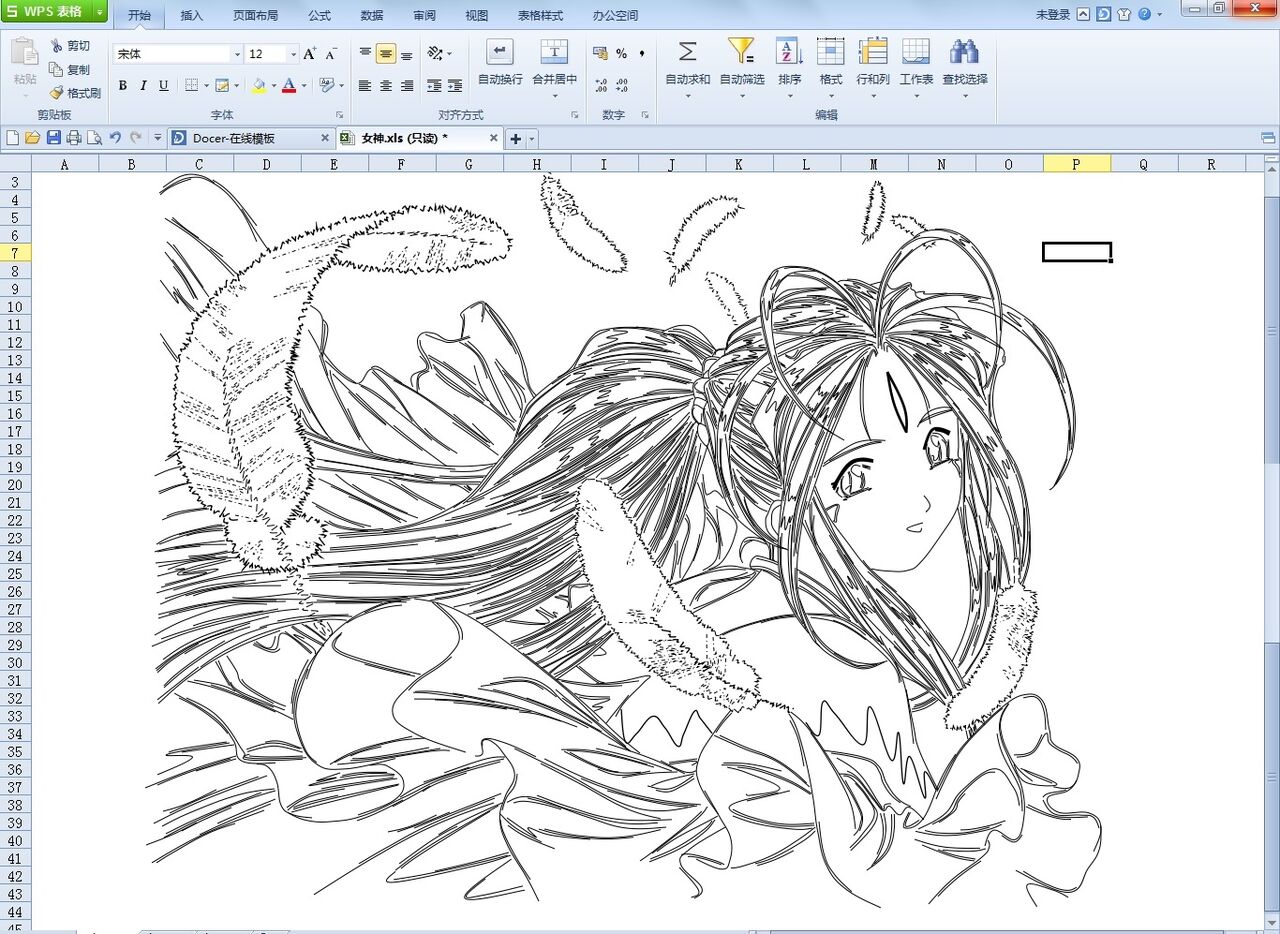Toggle middle vertical alignment

click(386, 54)
